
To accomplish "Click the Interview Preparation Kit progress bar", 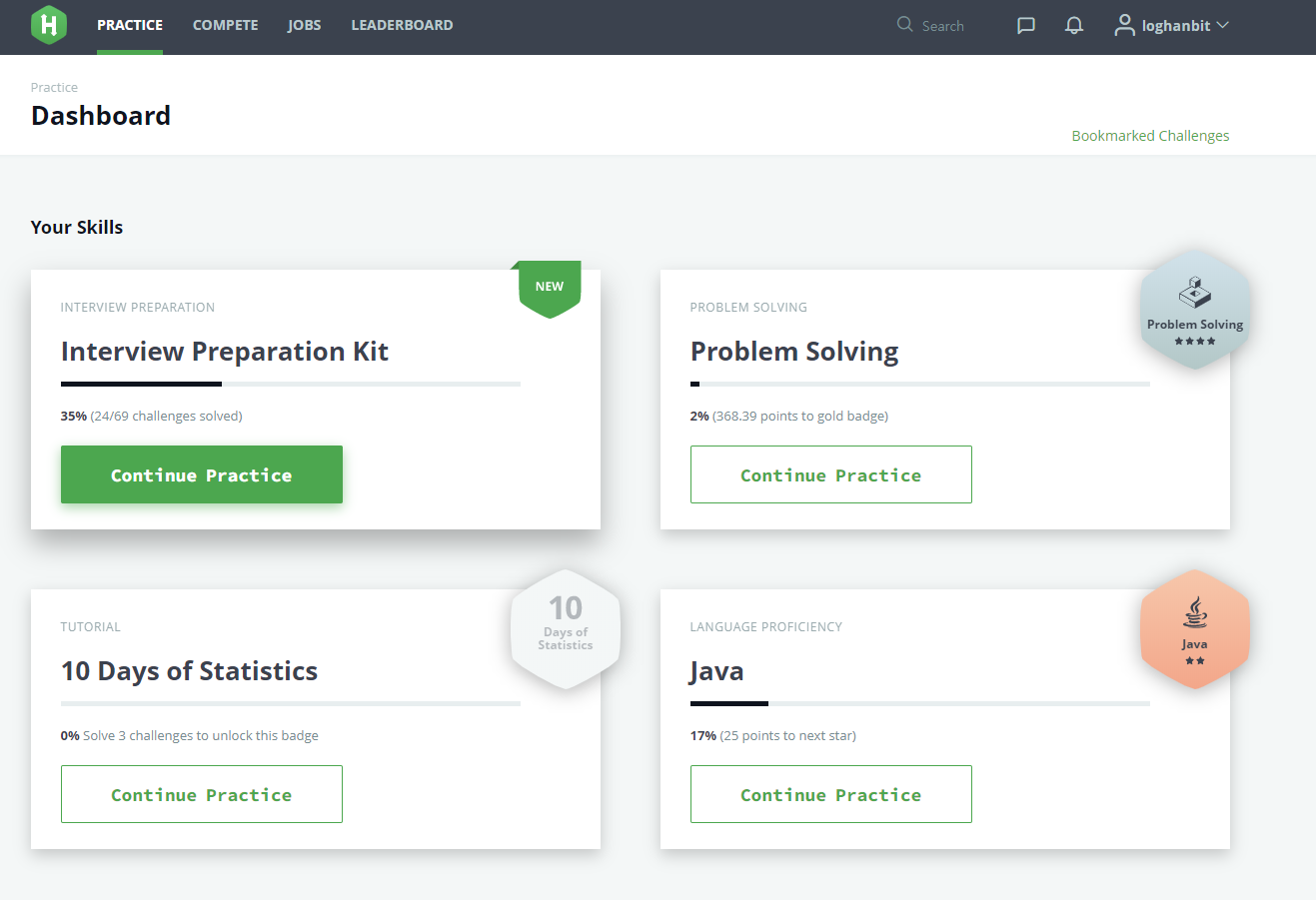I will coord(291,384).
